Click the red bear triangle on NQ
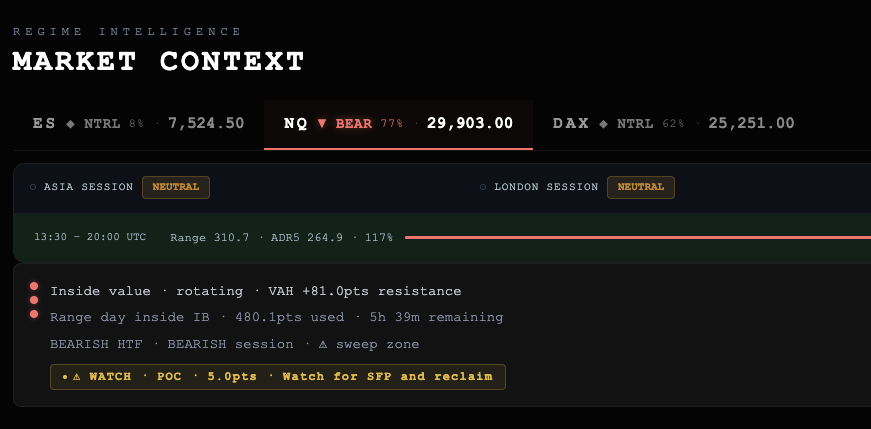 coord(322,123)
